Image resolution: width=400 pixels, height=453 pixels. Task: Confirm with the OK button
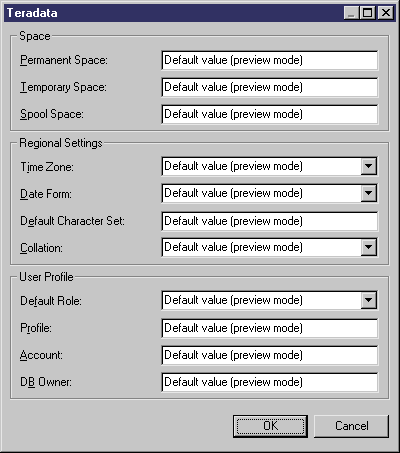[x=270, y=426]
